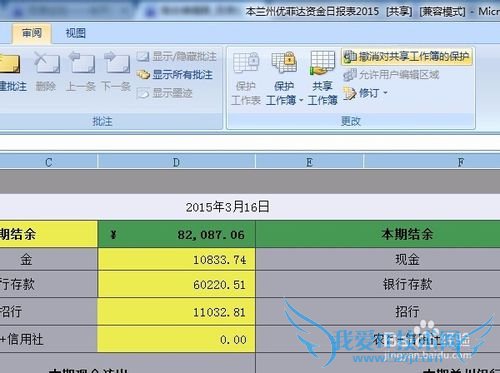500x373 pixels.
Task: Select the green 本期结余 header cell
Action: coord(378,234)
